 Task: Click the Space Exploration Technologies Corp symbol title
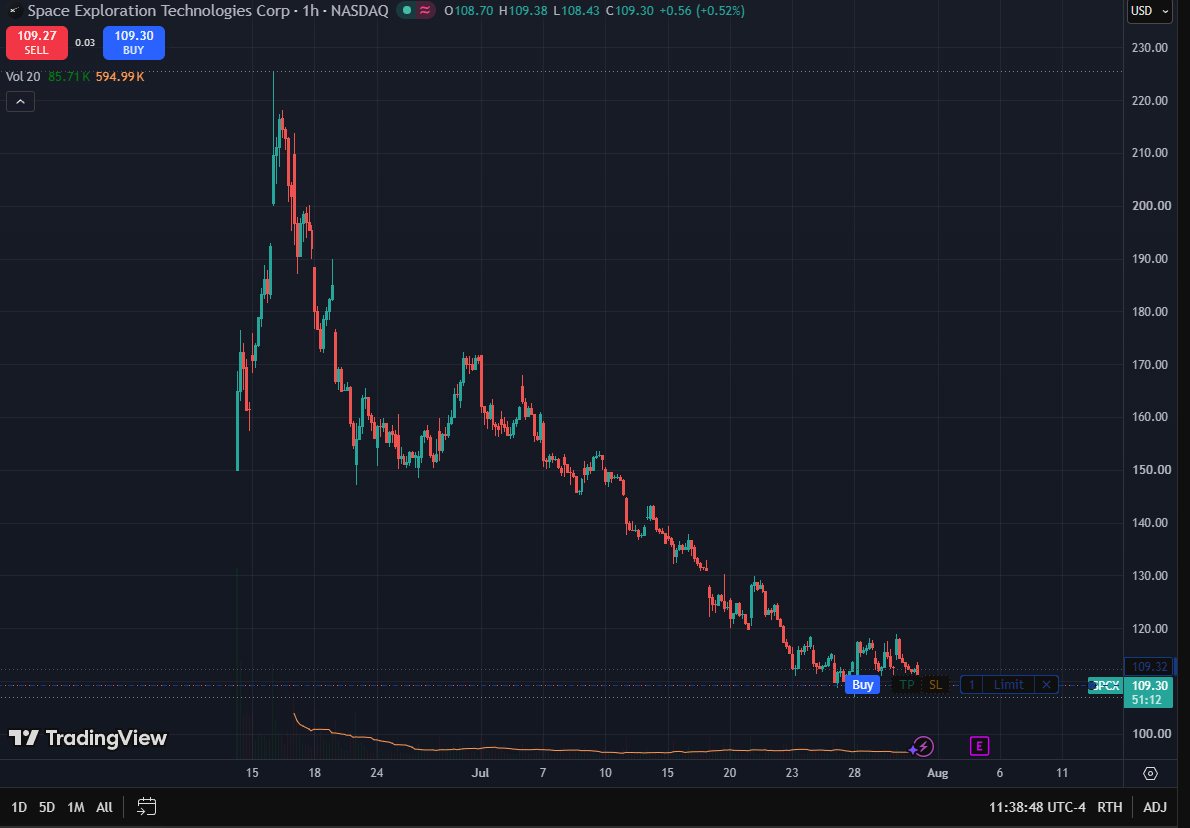pos(159,11)
